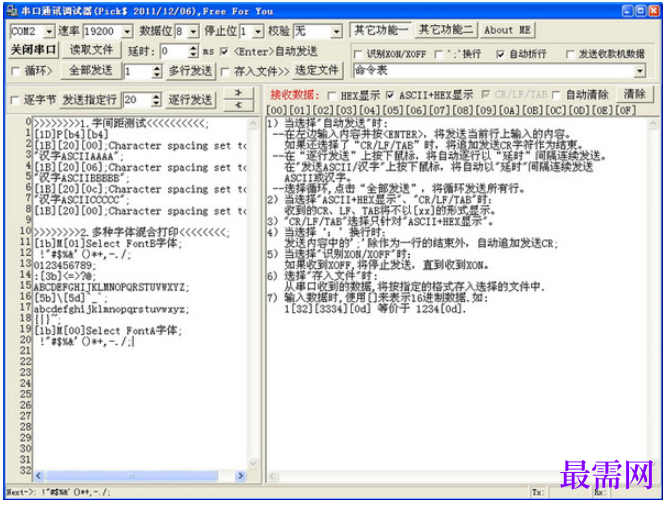Enable the 逐字节 checkbox
The height and width of the screenshot is (506, 672).
tap(15, 100)
